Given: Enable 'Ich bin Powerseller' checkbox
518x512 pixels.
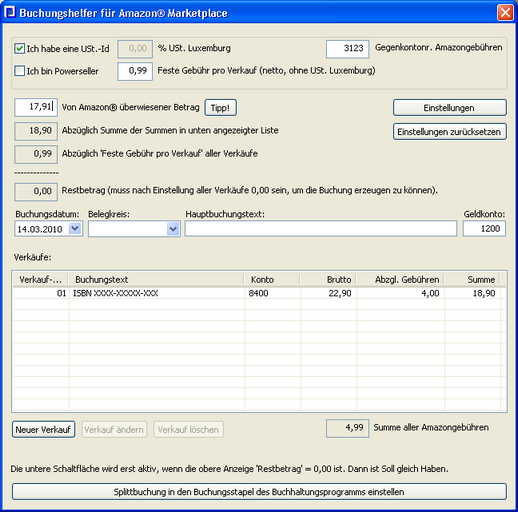Looking at the screenshot, I should (x=19, y=71).
